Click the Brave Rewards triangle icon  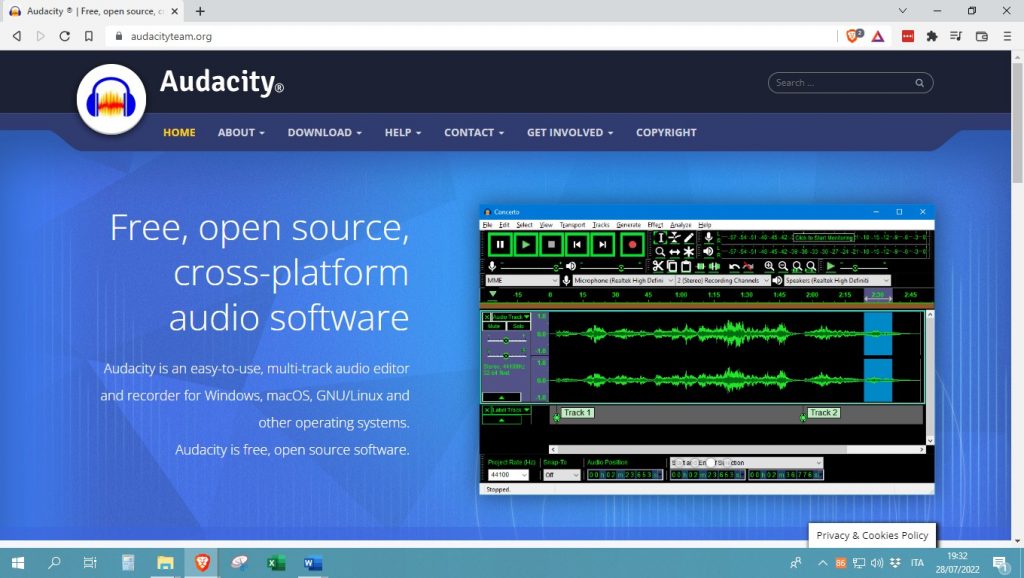coord(877,36)
